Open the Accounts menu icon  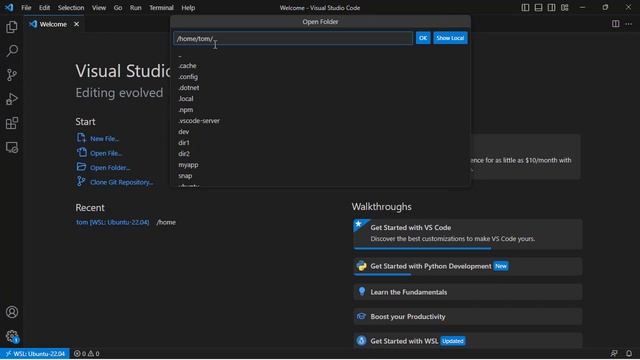[12, 312]
